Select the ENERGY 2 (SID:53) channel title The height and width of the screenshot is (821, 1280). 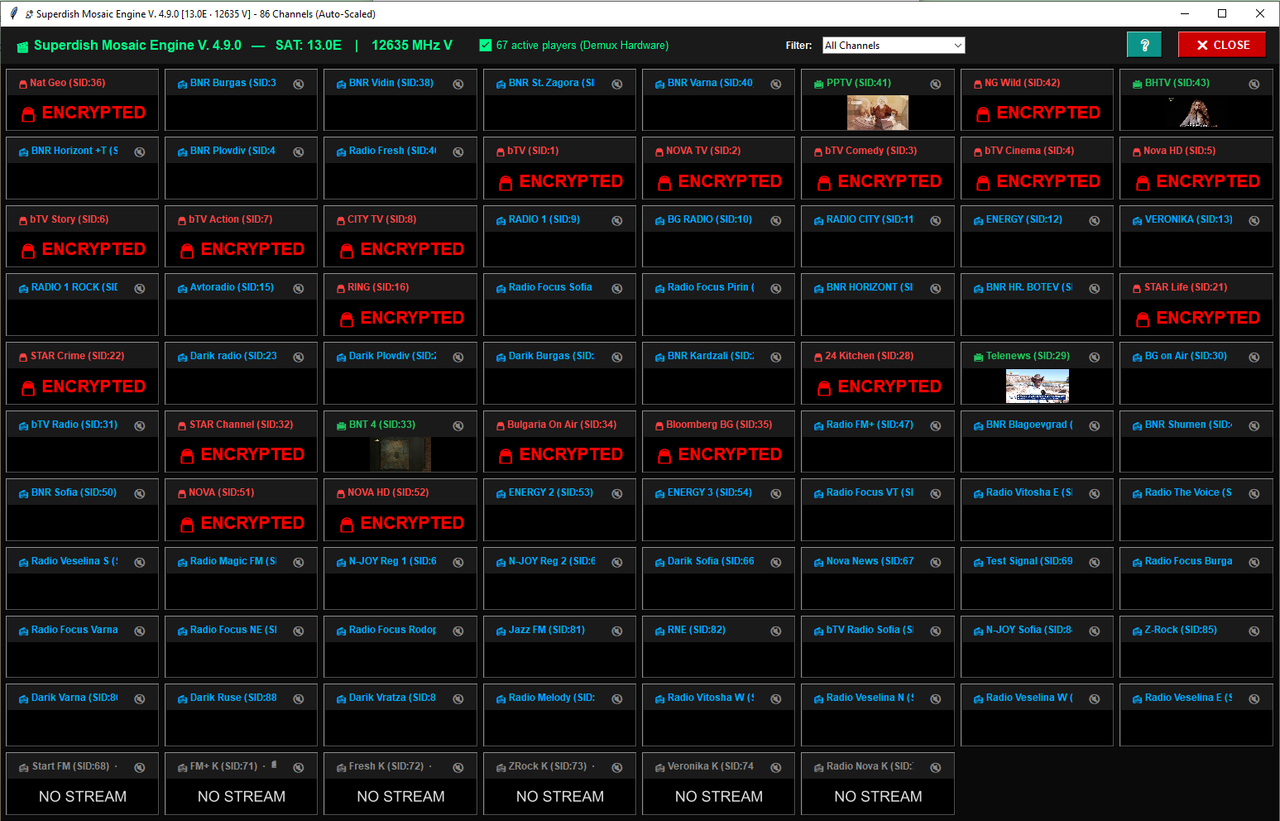tap(551, 492)
